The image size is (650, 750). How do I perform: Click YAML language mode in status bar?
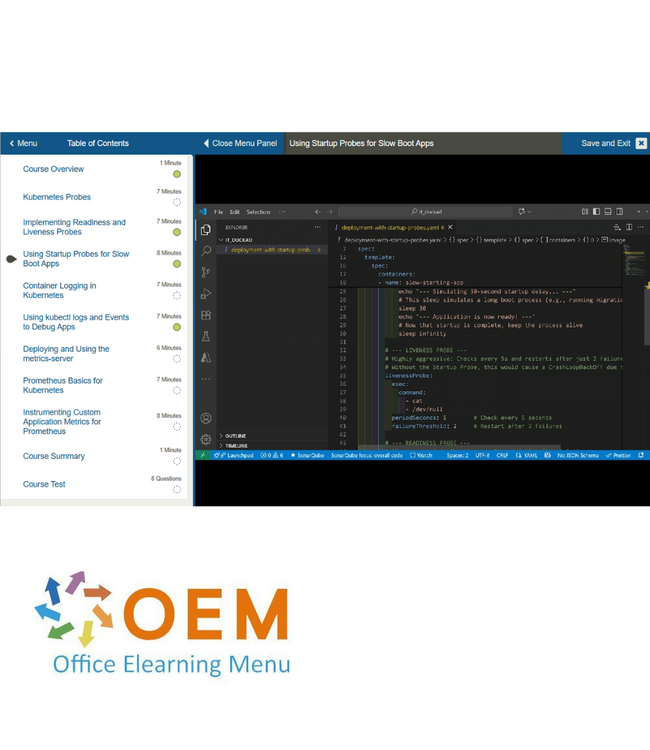coord(527,455)
